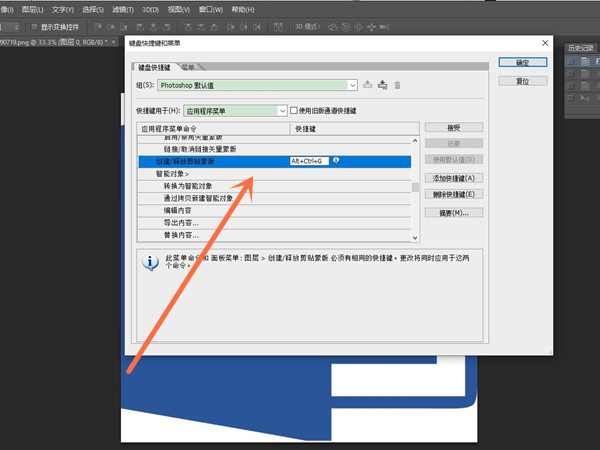Enable 使用旧版通道快捷键 checkbox
Screen dimensions: 600x450
click(294, 110)
